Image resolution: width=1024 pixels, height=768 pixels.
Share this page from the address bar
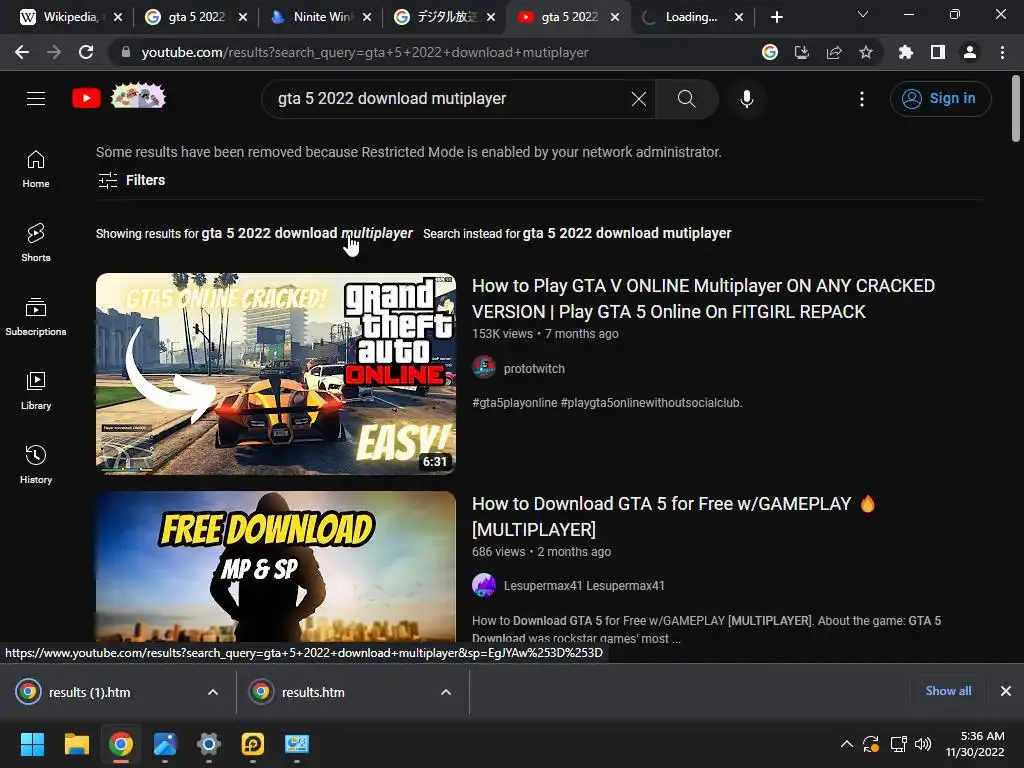pos(834,52)
